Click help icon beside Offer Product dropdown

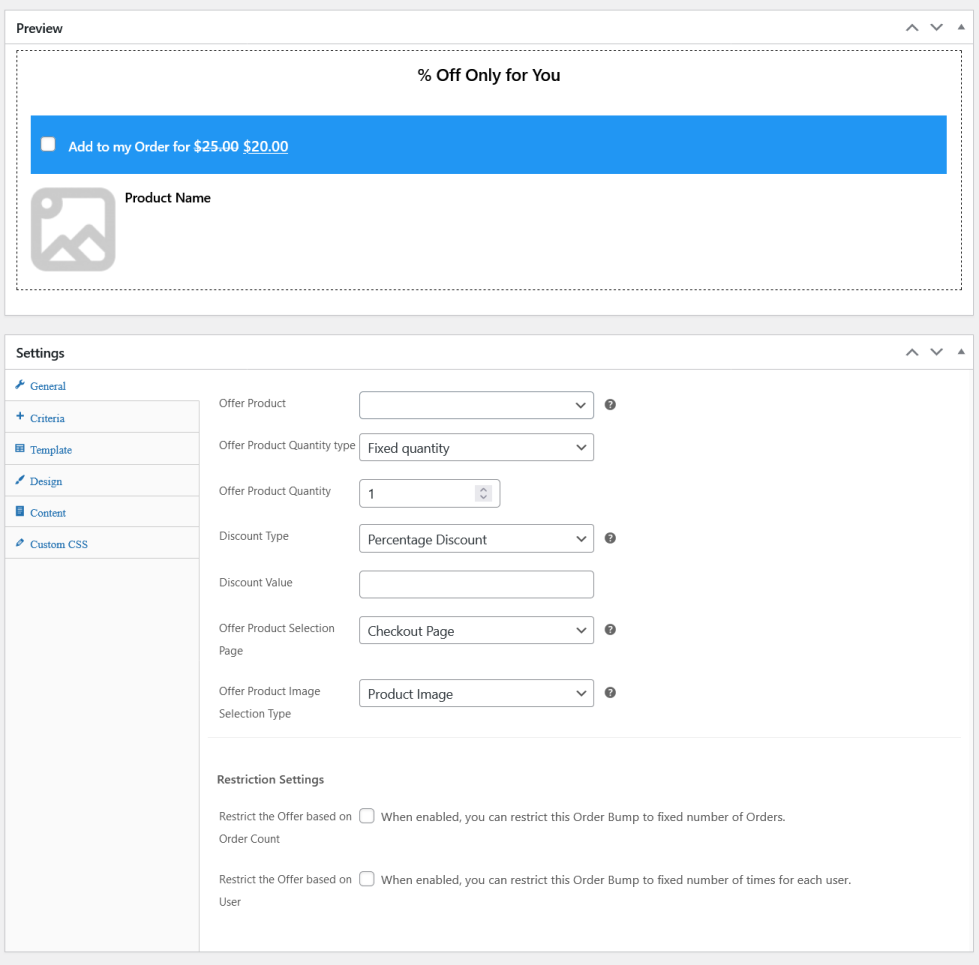pos(610,405)
